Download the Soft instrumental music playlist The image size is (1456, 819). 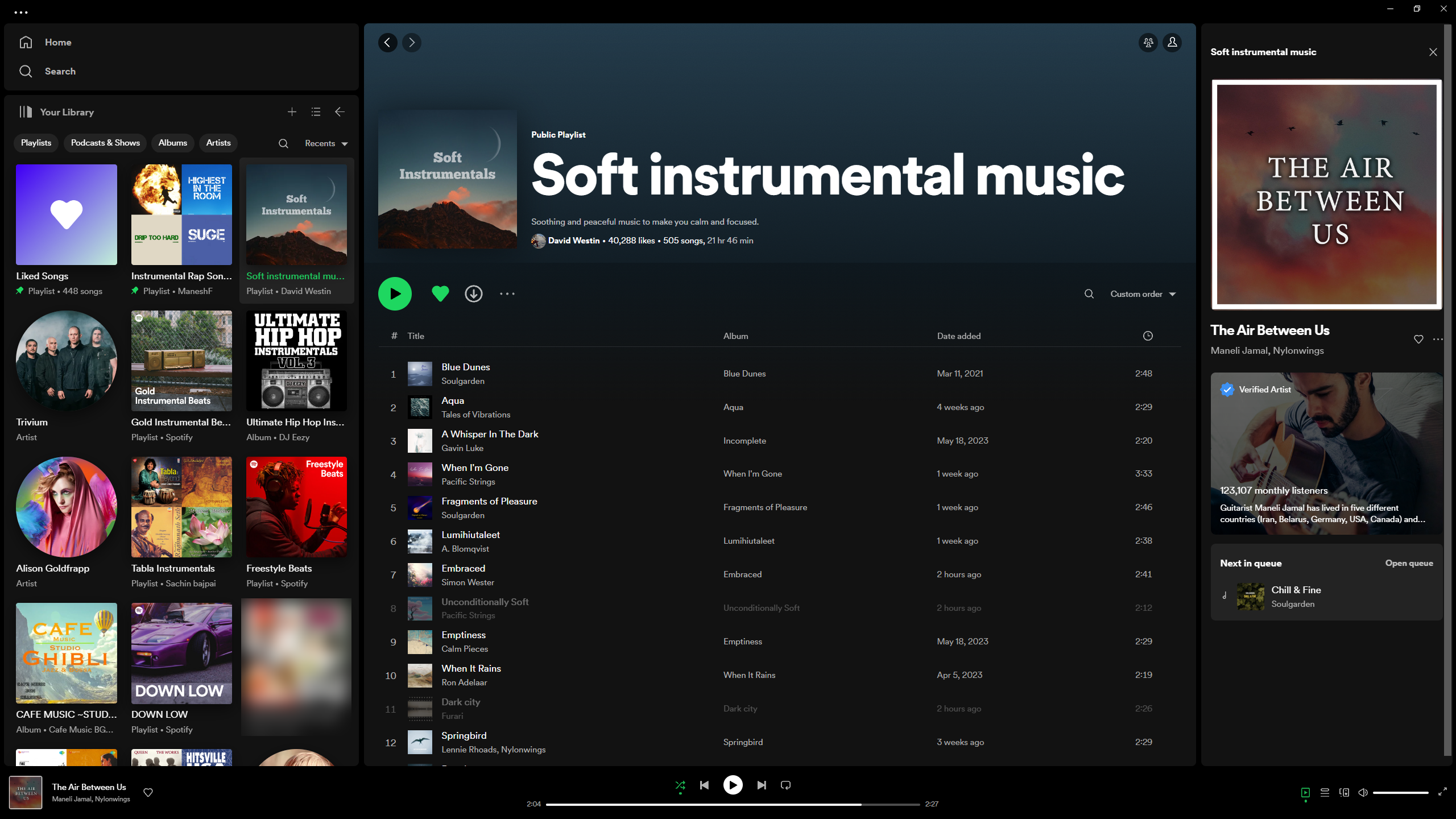473,293
